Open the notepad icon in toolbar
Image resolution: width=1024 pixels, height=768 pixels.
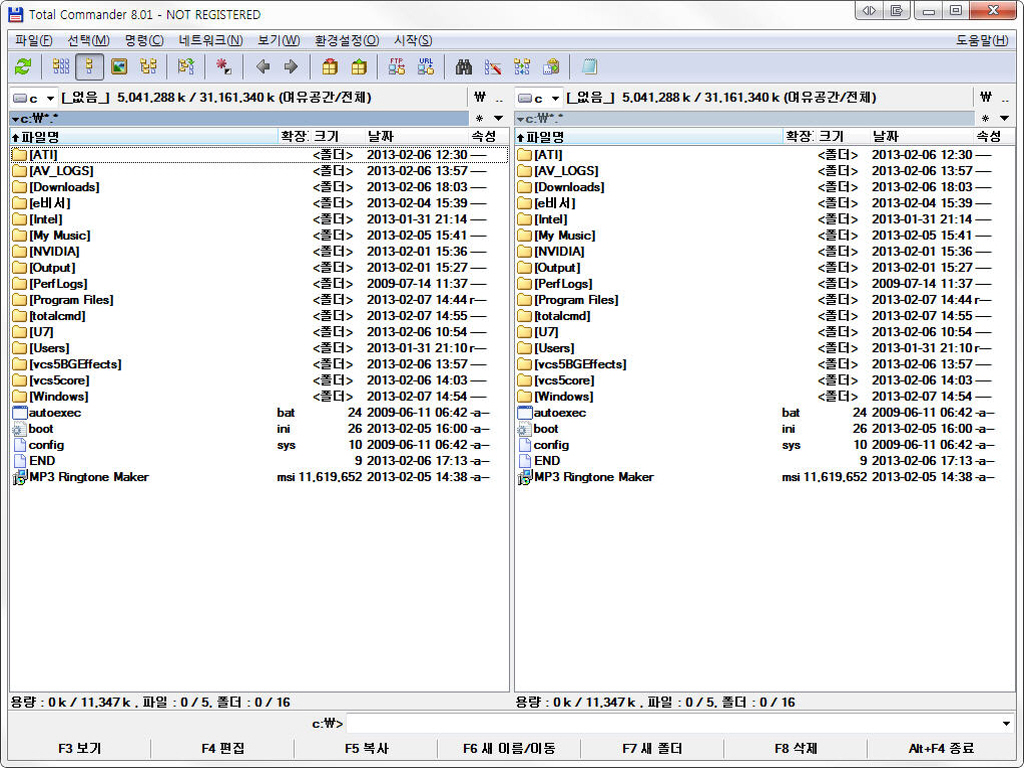589,67
